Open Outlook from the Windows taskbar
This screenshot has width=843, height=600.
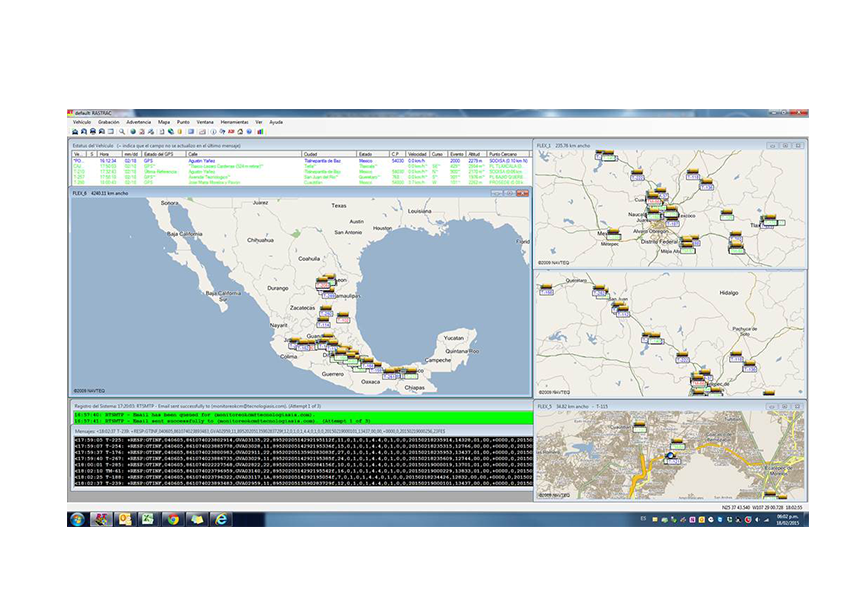(x=125, y=519)
